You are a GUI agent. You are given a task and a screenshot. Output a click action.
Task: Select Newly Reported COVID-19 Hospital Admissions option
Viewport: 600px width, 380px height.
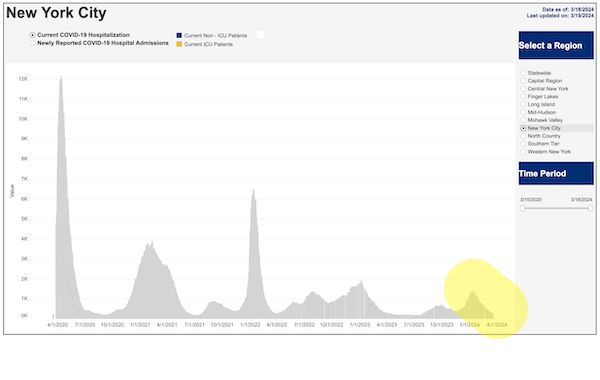click(x=33, y=43)
